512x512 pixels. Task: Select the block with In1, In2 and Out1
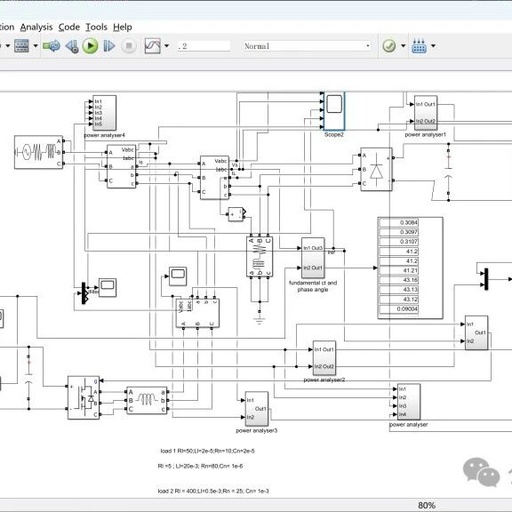[476, 333]
